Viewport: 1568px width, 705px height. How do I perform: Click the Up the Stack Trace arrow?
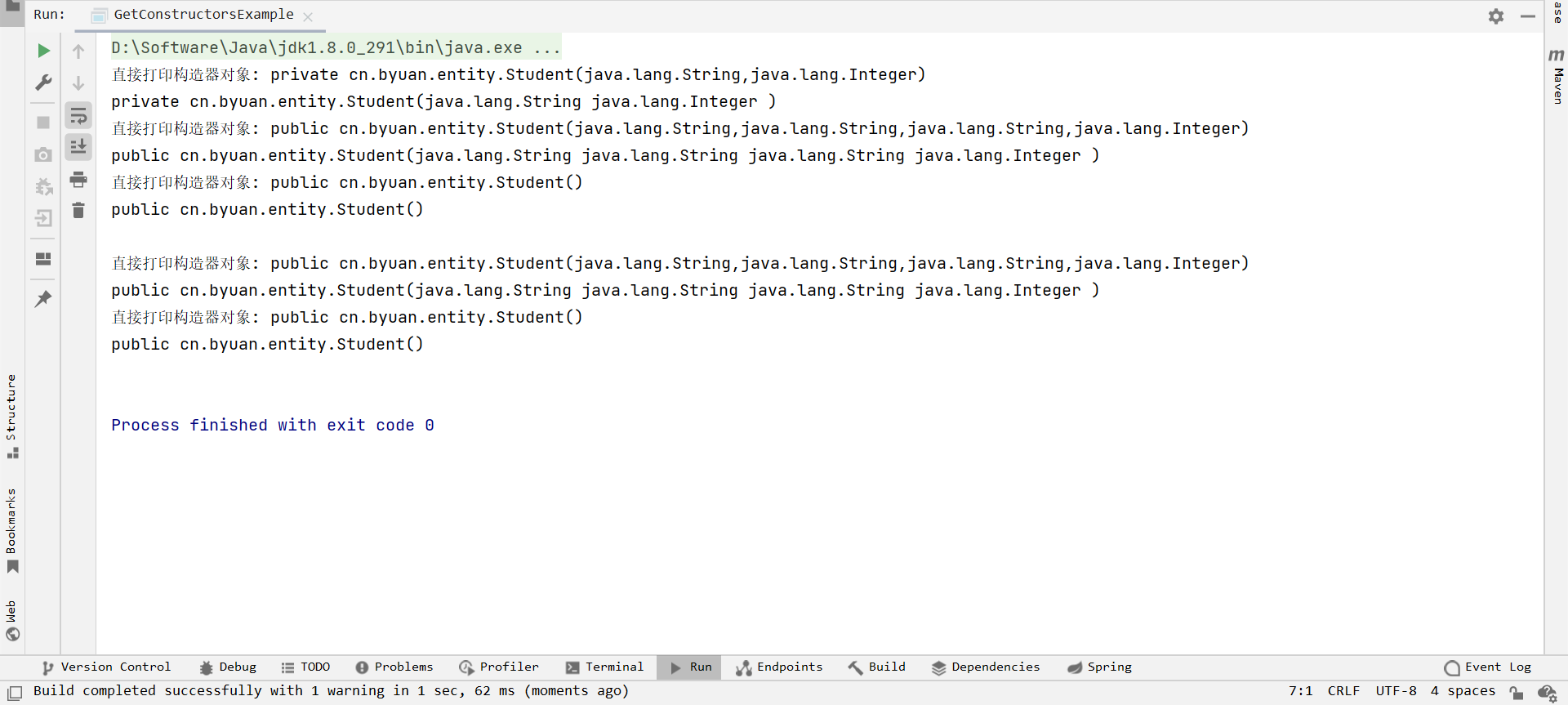[78, 51]
